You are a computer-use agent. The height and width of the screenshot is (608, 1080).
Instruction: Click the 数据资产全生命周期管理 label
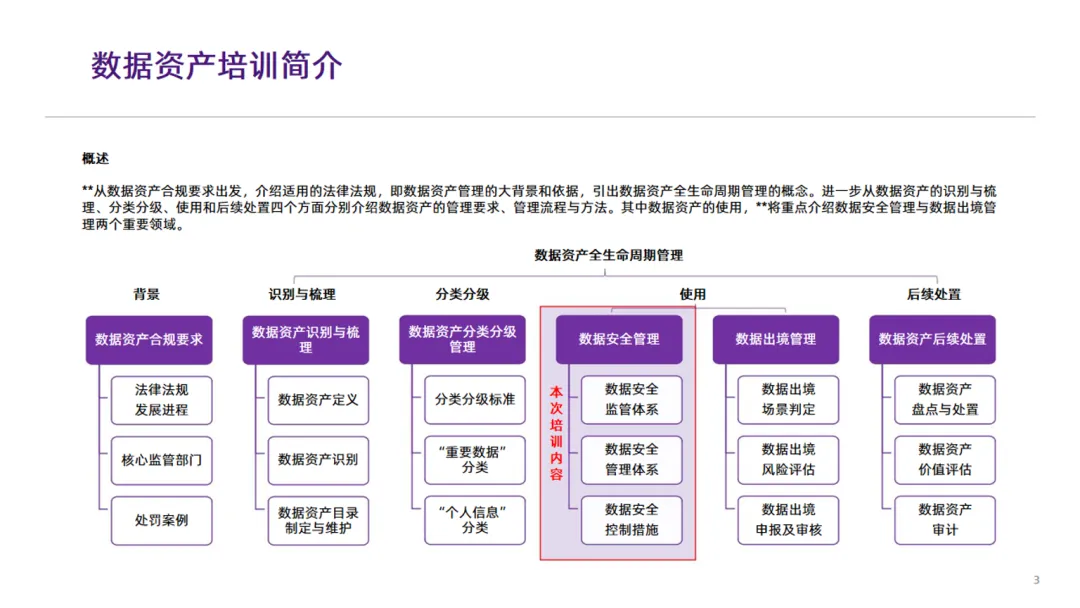609,255
